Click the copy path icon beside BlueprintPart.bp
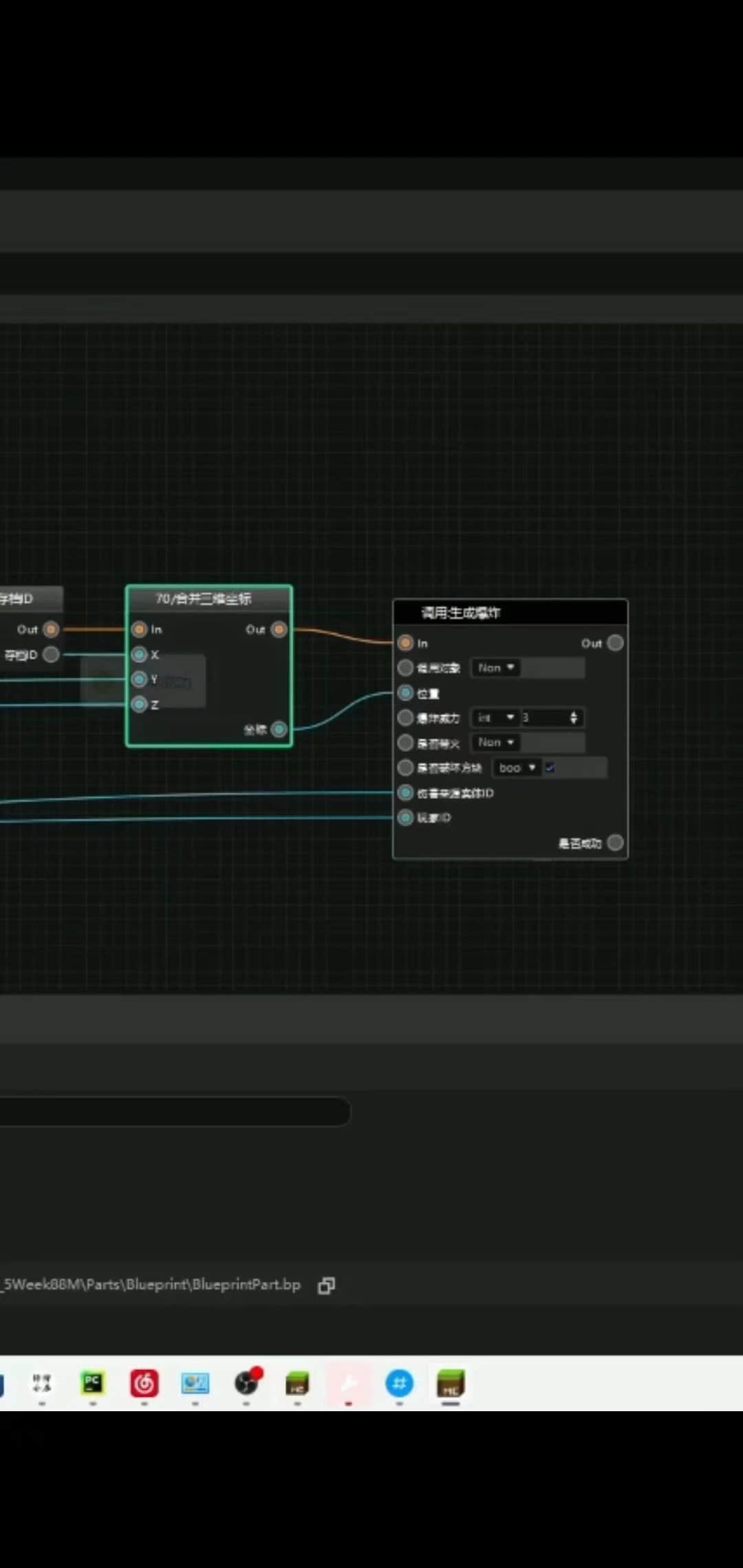 [x=326, y=1285]
